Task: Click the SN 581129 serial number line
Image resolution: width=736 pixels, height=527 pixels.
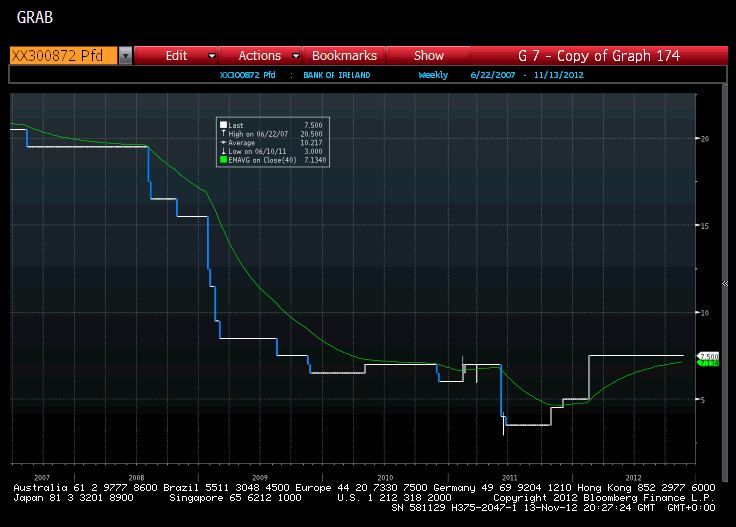Action: click(x=554, y=508)
